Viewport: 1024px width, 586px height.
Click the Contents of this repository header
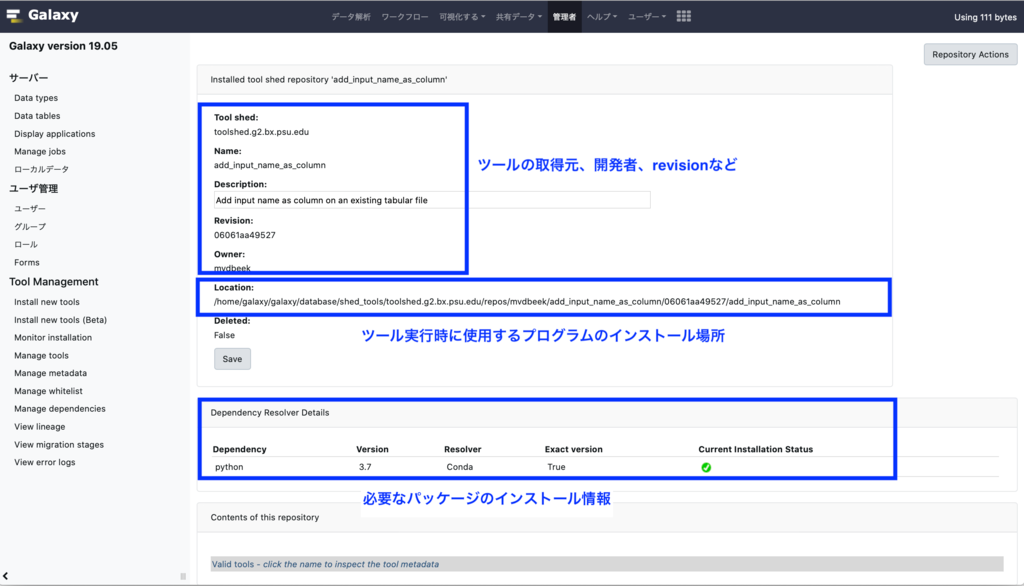point(264,517)
